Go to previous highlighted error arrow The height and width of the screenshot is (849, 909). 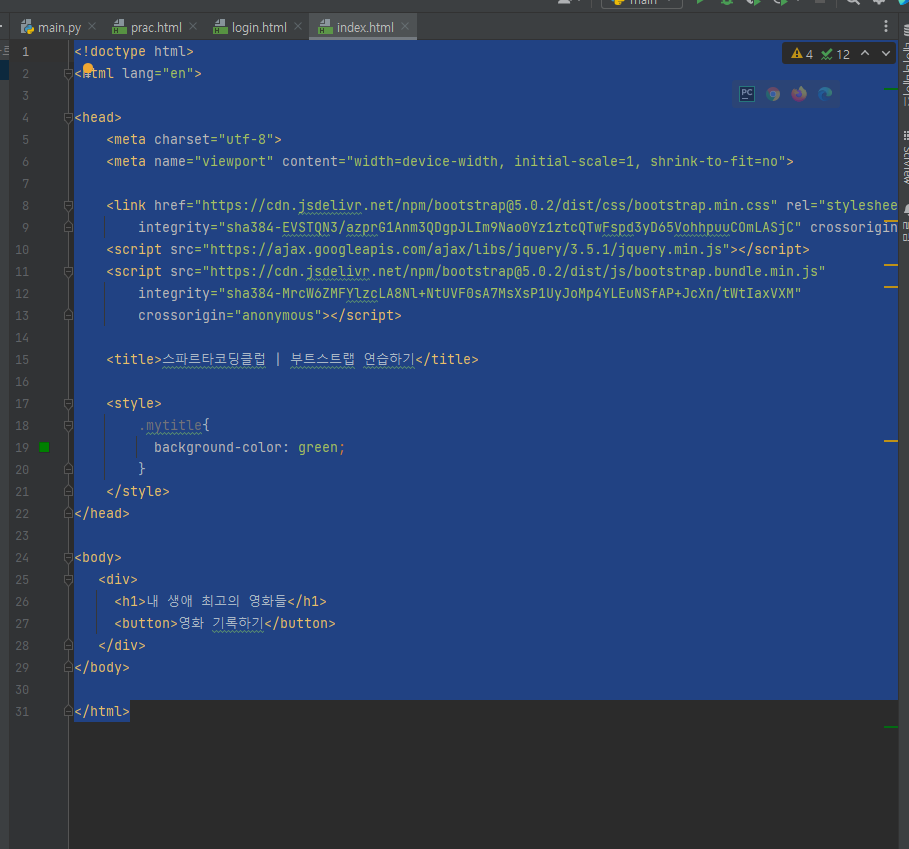click(x=865, y=53)
